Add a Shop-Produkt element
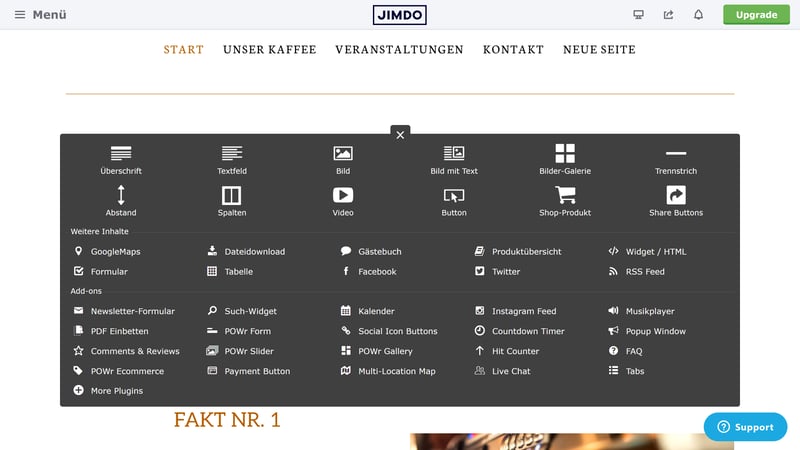 pos(565,200)
